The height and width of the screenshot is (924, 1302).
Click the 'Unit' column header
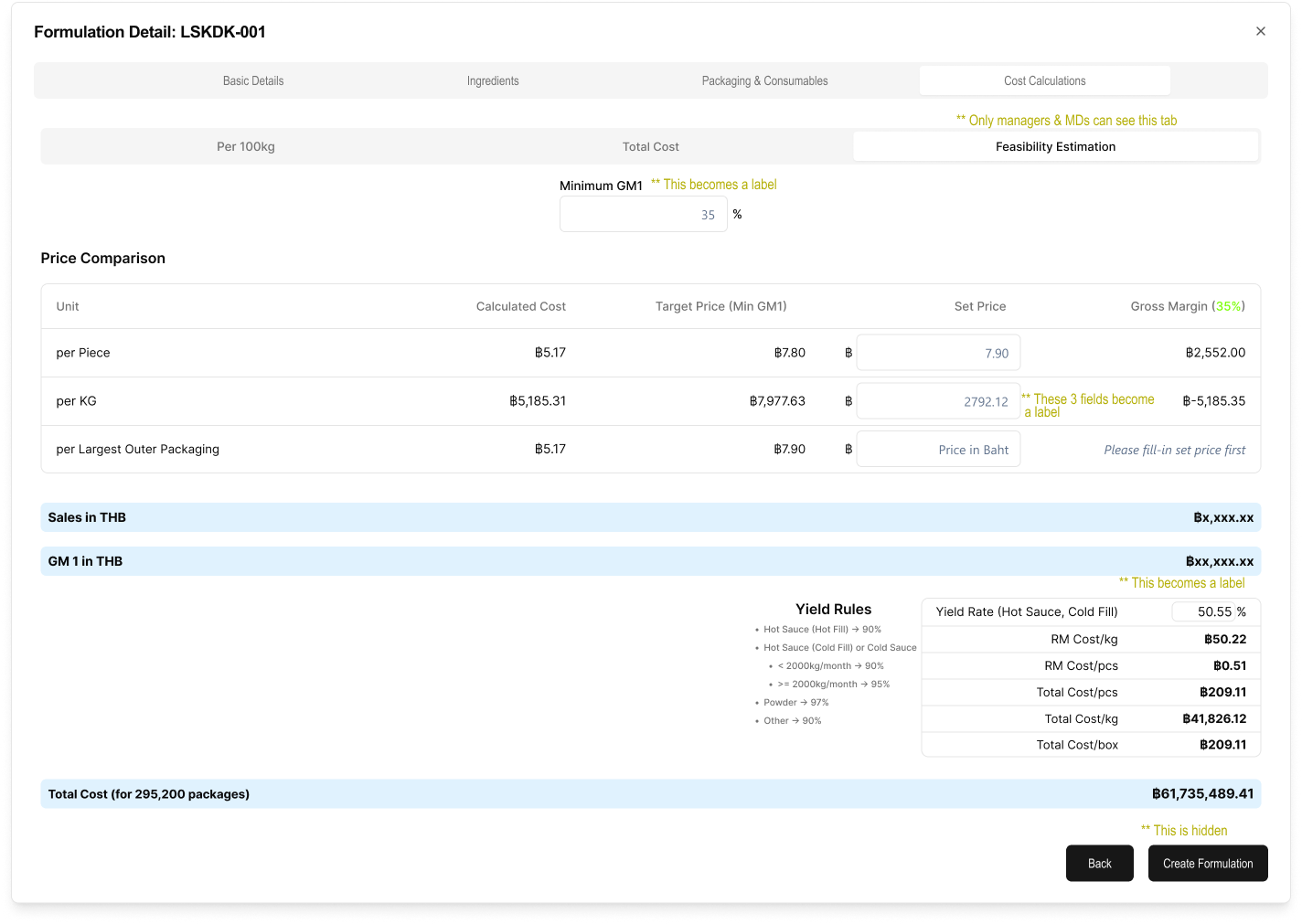tap(68, 306)
